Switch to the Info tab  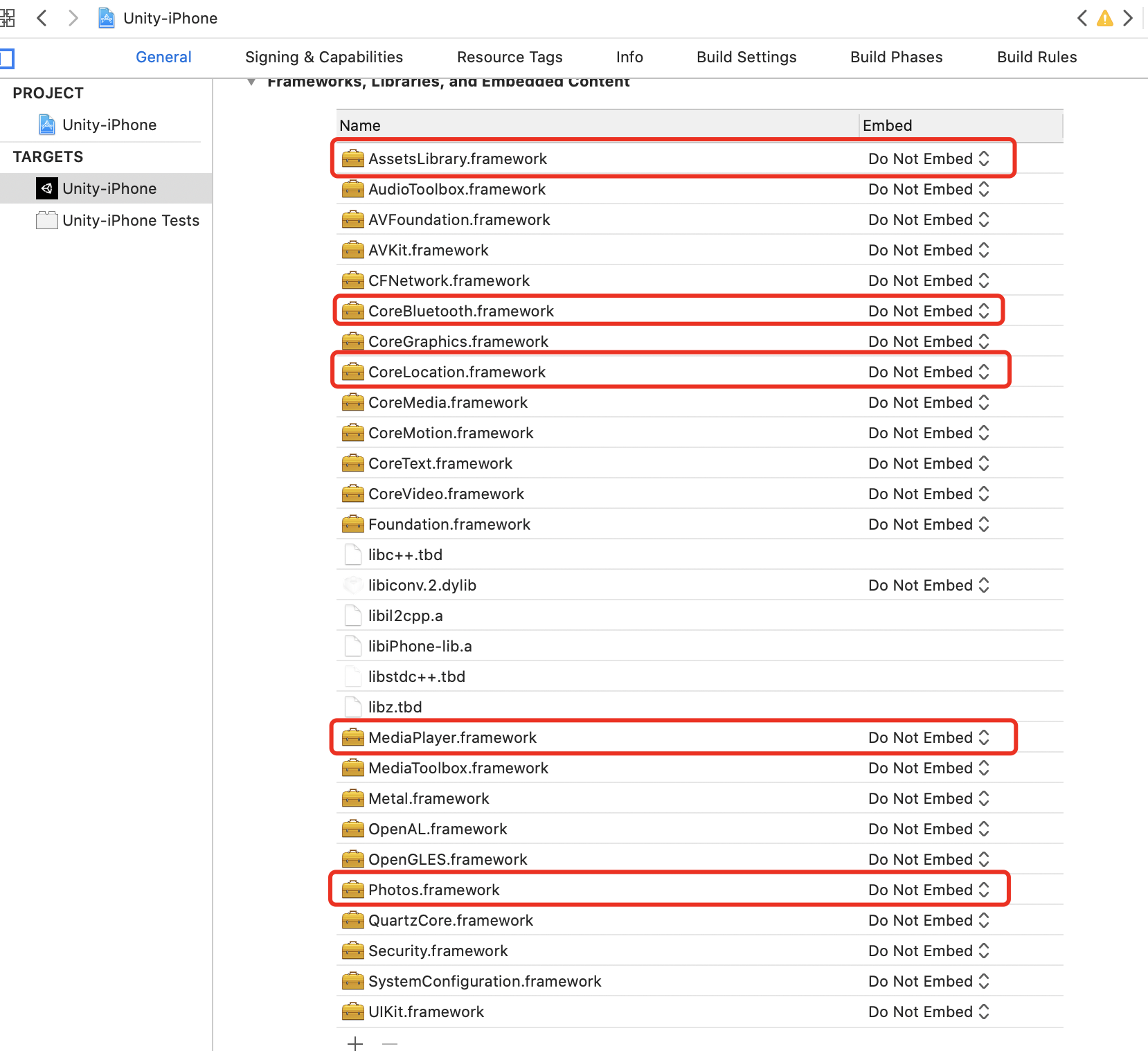[629, 57]
